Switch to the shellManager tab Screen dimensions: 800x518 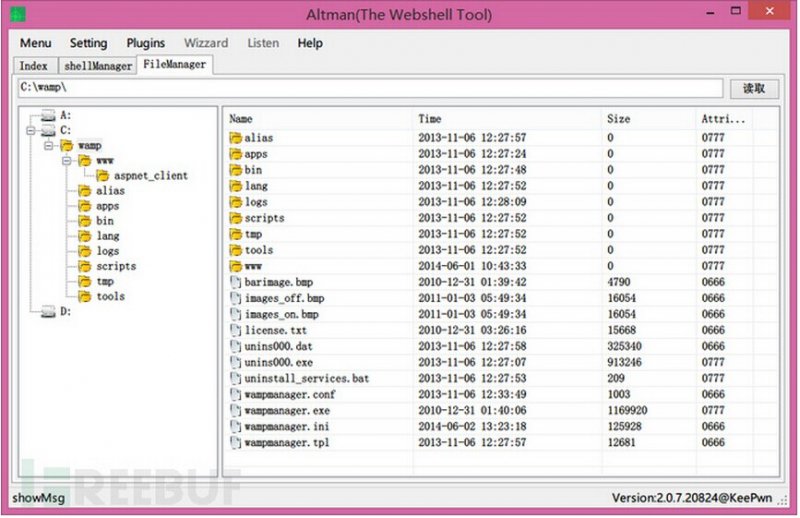[97, 66]
